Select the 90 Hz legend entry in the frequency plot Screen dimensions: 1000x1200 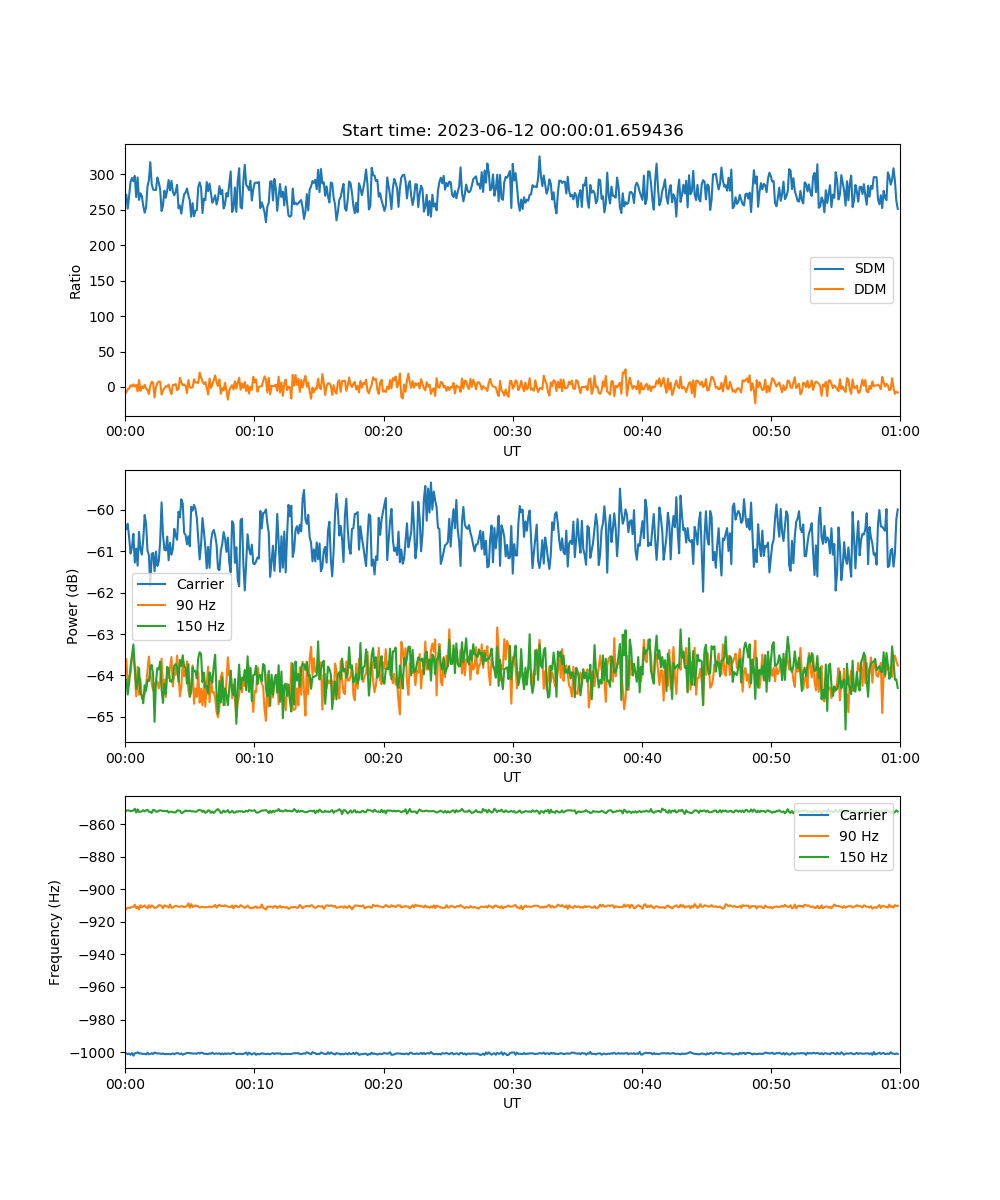tap(839, 836)
